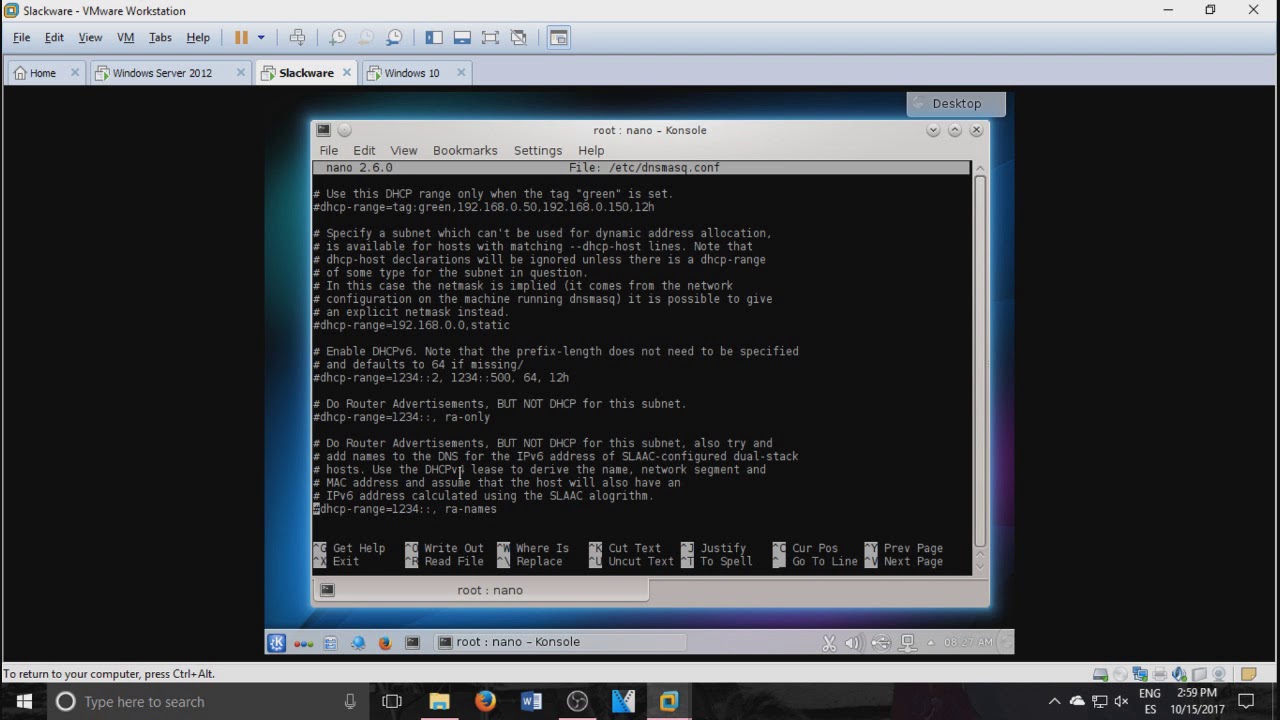Switch to the Windows 10 tab
This screenshot has height=720, width=1280.
coord(410,73)
